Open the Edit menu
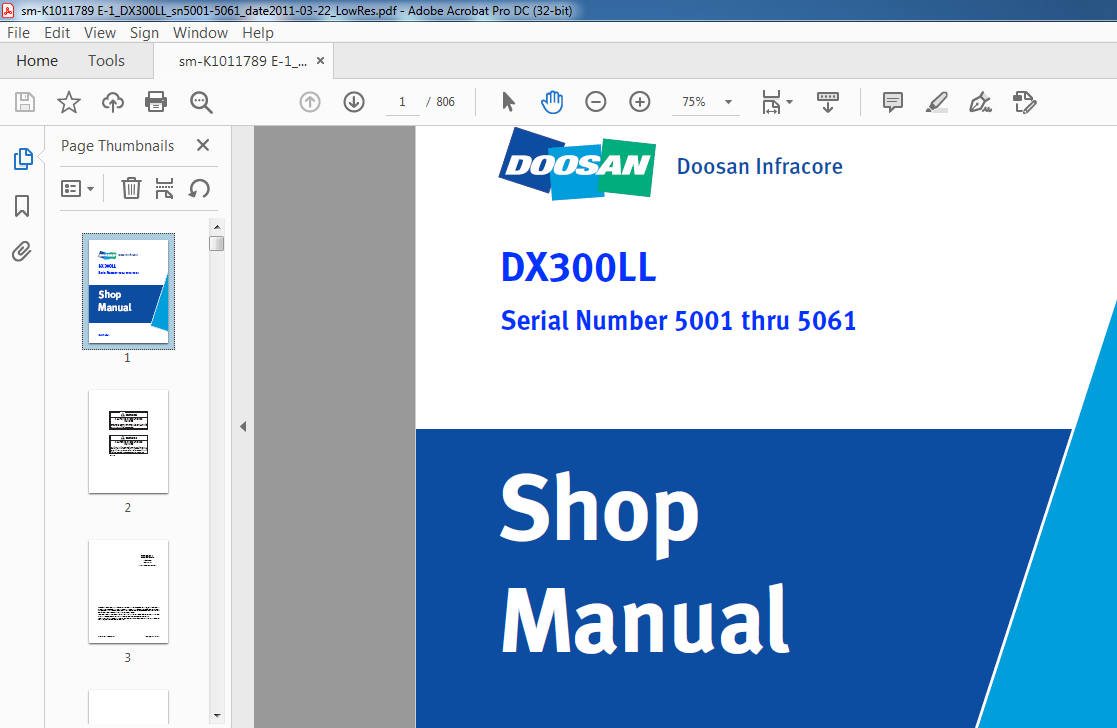This screenshot has width=1117, height=728. pyautogui.click(x=57, y=33)
